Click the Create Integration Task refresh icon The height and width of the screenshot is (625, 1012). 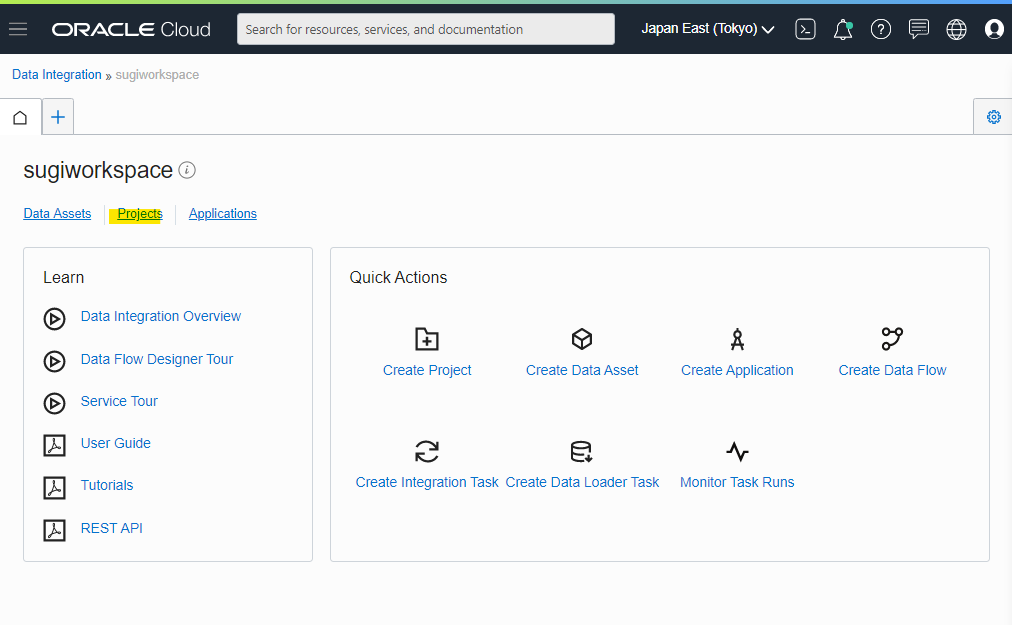click(x=427, y=451)
